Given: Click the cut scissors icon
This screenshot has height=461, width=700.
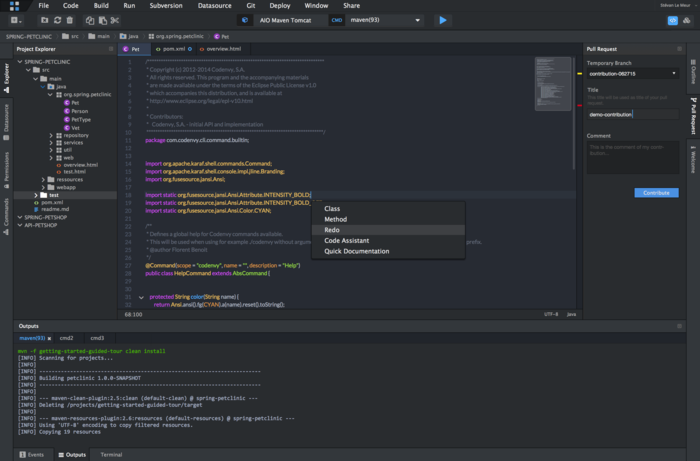Looking at the screenshot, I should coord(116,20).
